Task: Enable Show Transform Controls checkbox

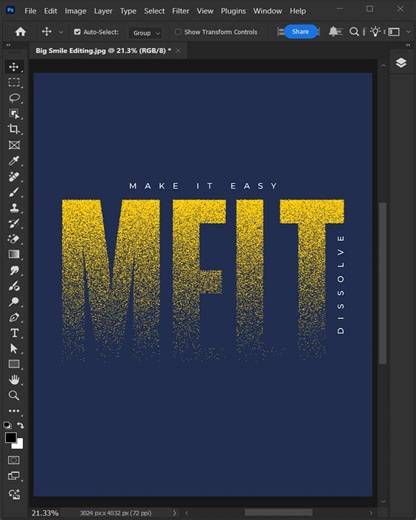Action: pos(178,32)
